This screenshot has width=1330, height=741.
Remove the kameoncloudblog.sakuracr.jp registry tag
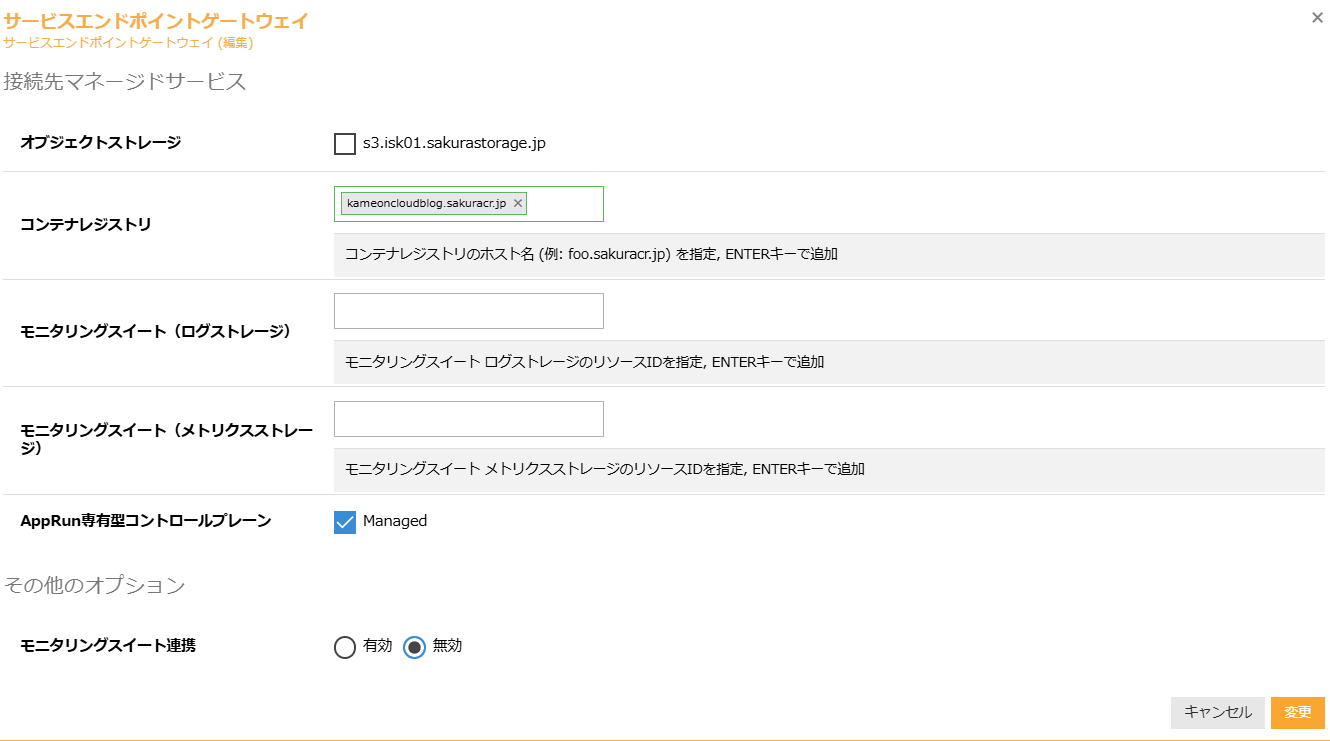(518, 203)
